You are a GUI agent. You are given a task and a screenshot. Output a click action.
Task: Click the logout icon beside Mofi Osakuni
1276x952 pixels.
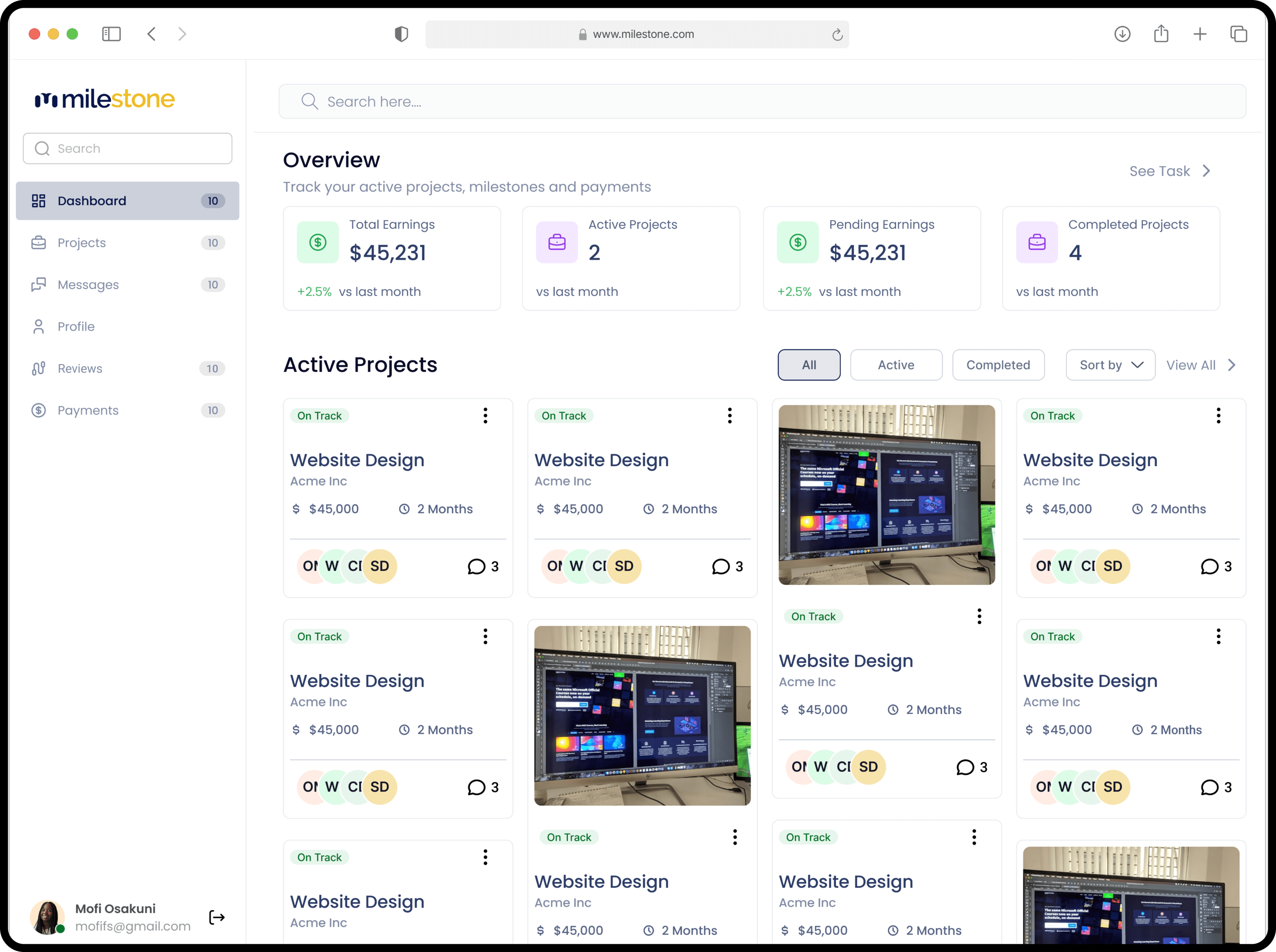[x=217, y=917]
